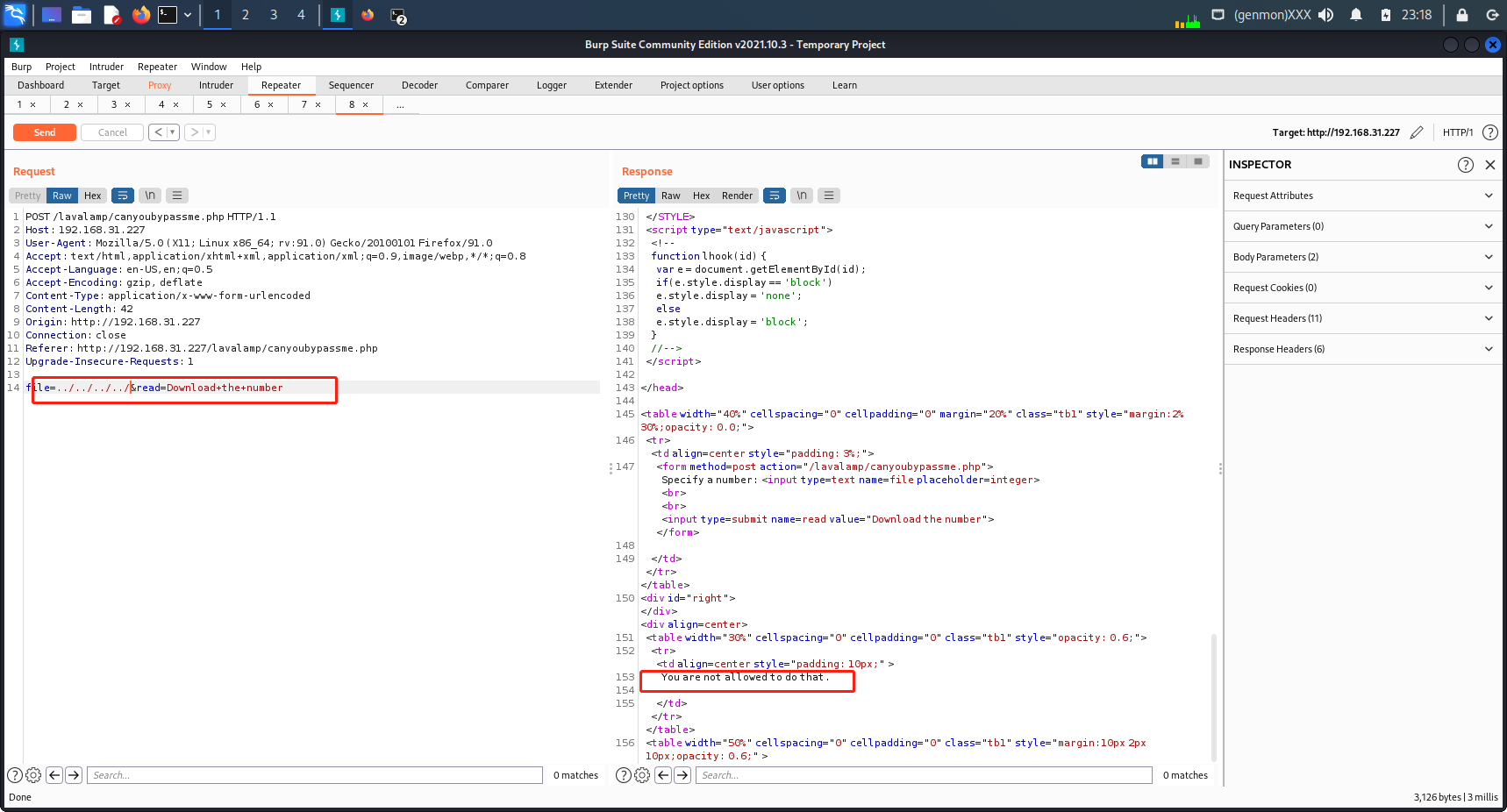Toggle response word wrap icon
This screenshot has height=812, width=1507.
pyautogui.click(x=775, y=196)
